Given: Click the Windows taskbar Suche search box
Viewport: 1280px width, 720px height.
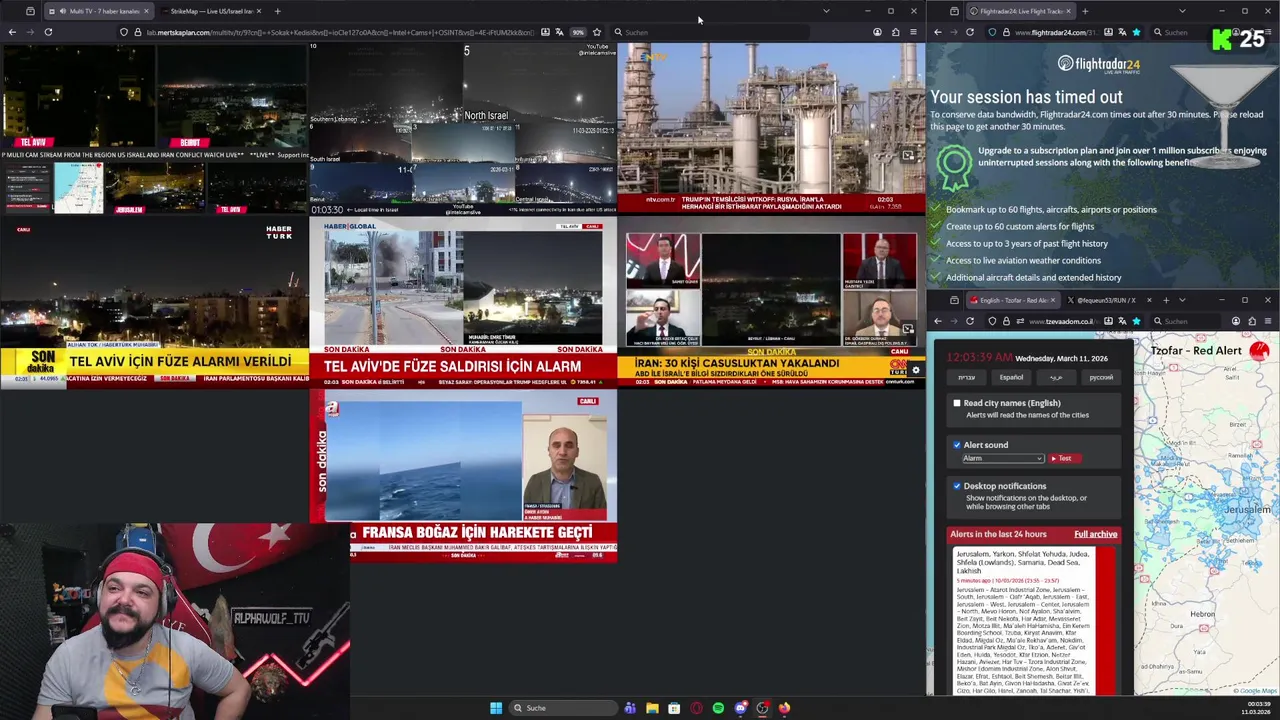Looking at the screenshot, I should (563, 708).
